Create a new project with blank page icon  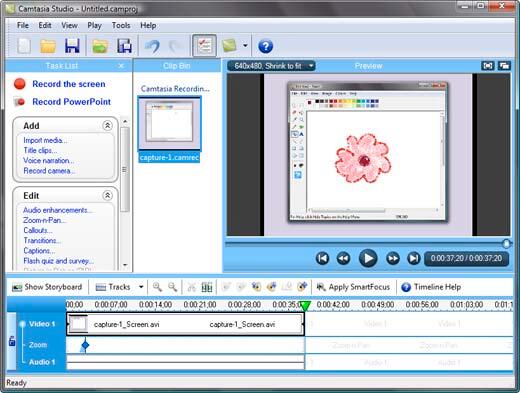(x=24, y=46)
